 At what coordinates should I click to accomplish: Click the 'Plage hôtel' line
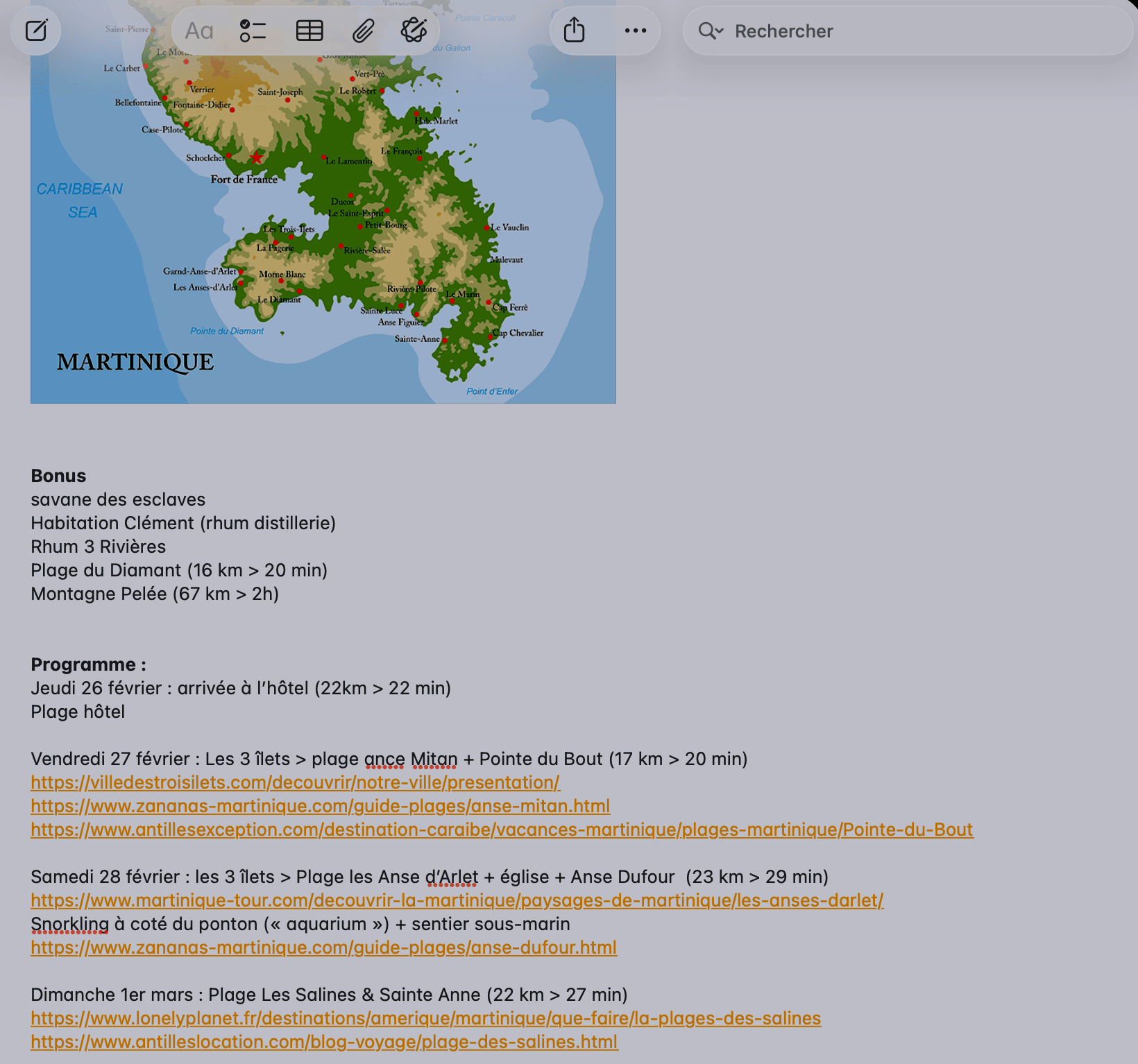point(78,712)
